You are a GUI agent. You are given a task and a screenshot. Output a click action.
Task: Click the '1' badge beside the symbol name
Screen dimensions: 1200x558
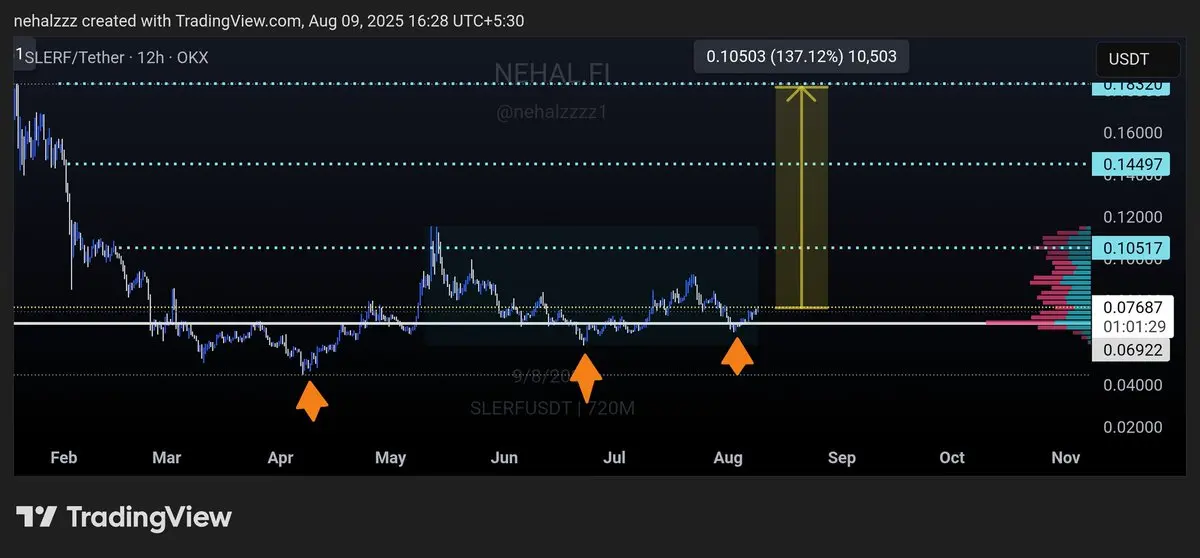19,56
